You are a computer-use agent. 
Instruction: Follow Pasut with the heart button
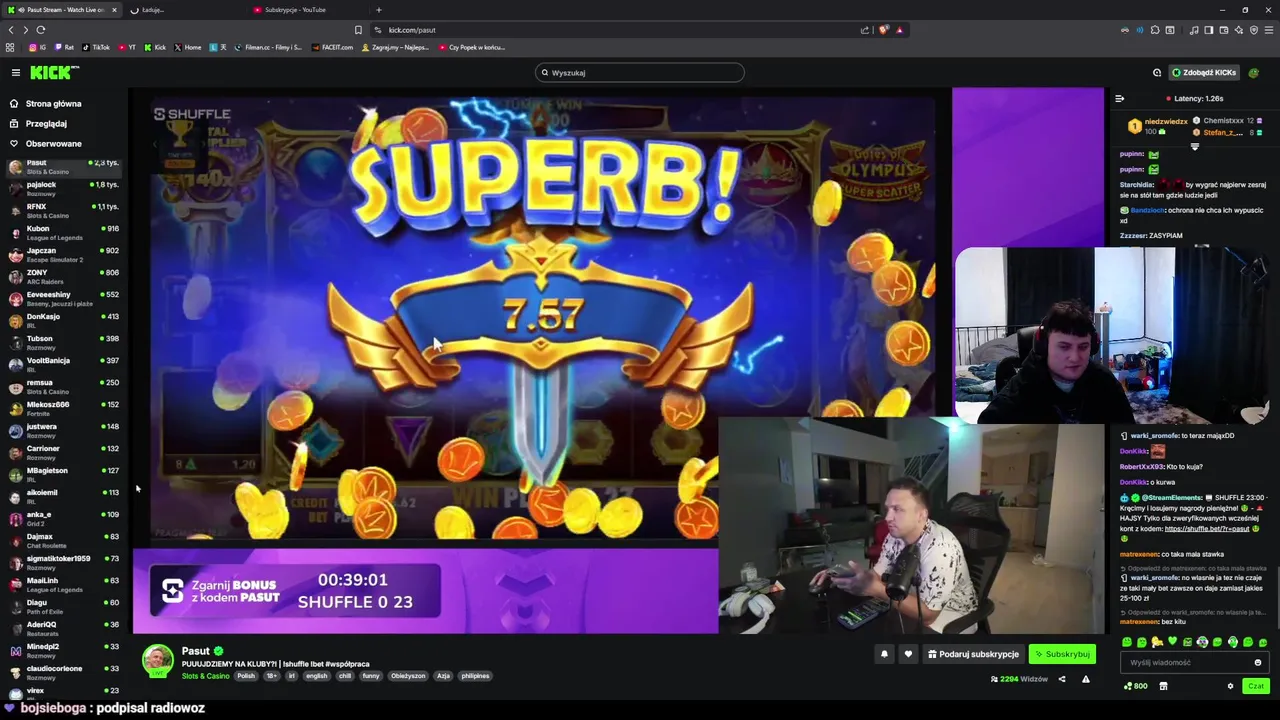click(x=908, y=654)
